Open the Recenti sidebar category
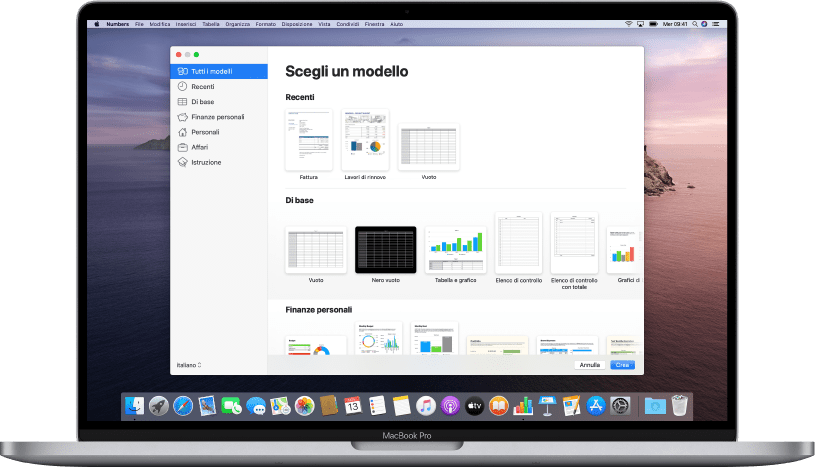The image size is (817, 468). (219, 87)
